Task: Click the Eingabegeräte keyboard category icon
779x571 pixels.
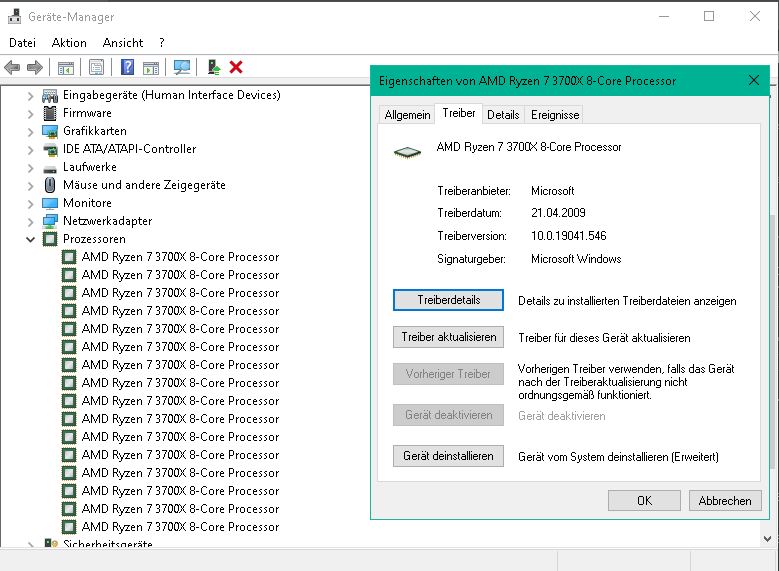Action: pyautogui.click(x=50, y=95)
